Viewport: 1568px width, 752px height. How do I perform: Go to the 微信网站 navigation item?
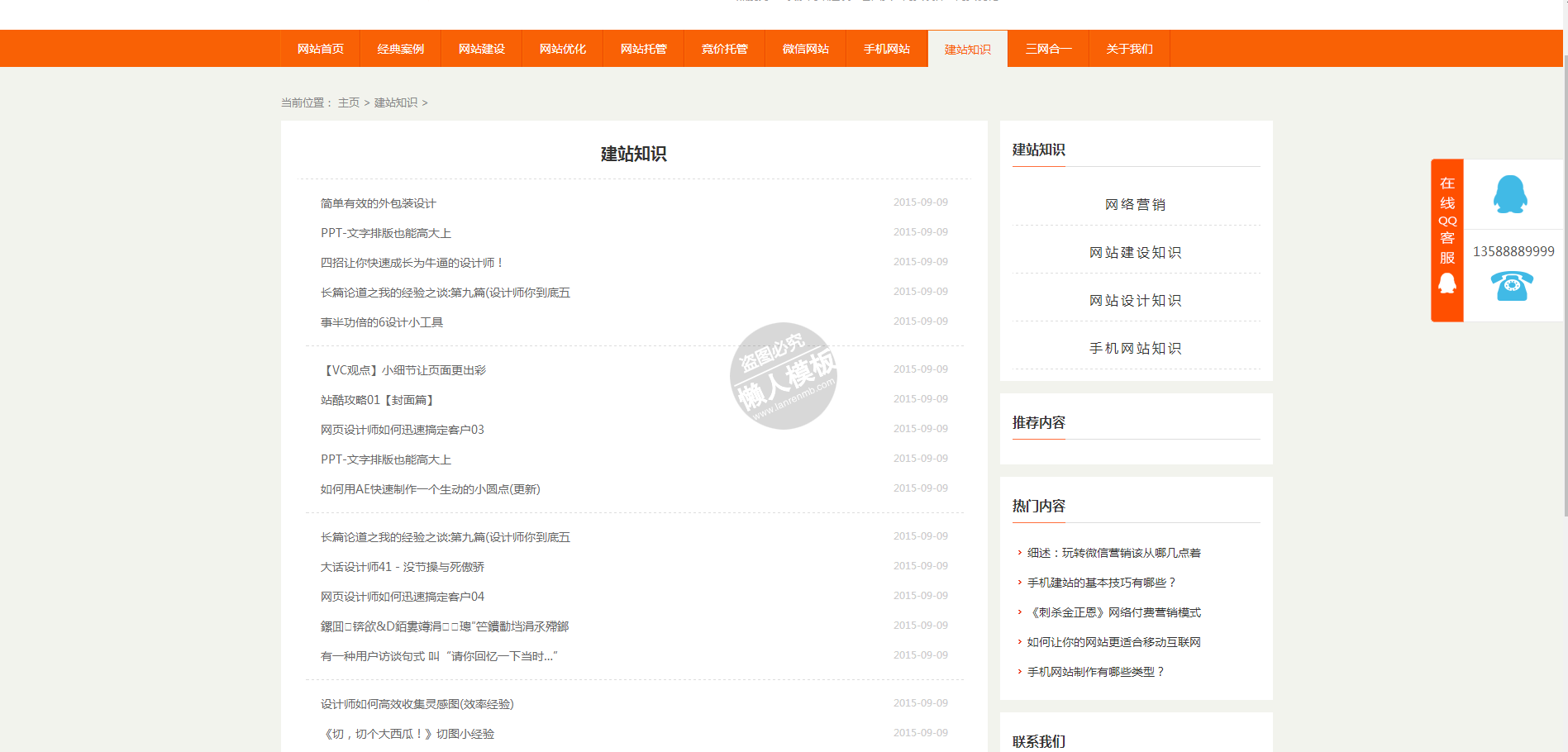806,49
